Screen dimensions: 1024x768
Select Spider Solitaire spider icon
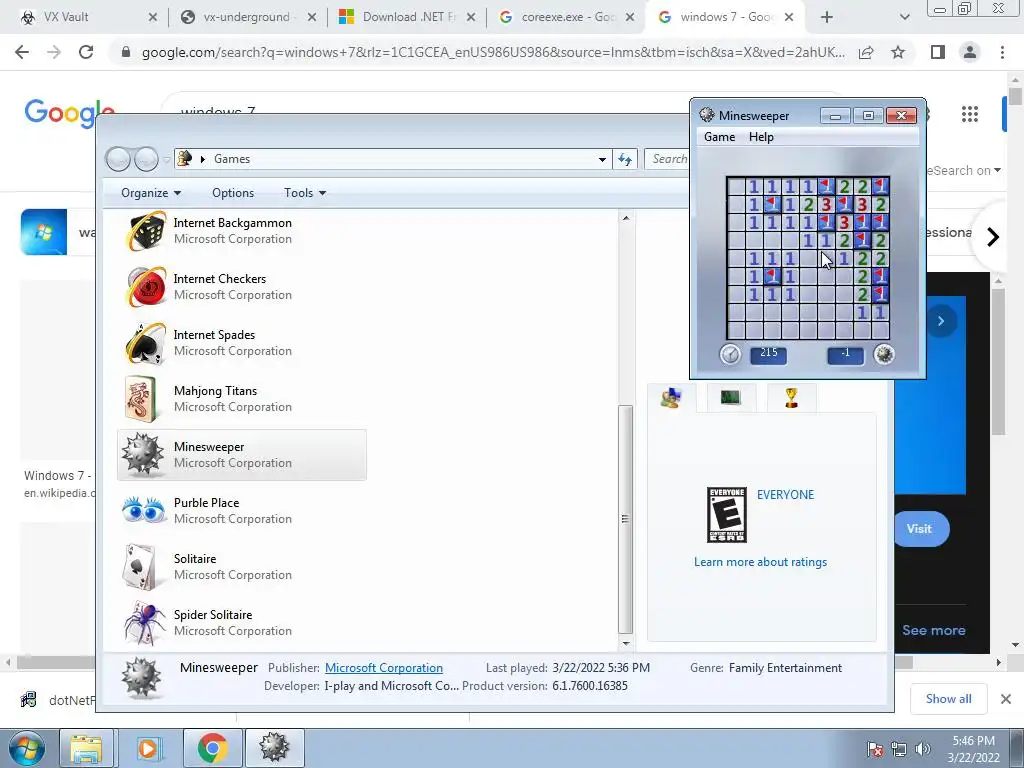(144, 623)
